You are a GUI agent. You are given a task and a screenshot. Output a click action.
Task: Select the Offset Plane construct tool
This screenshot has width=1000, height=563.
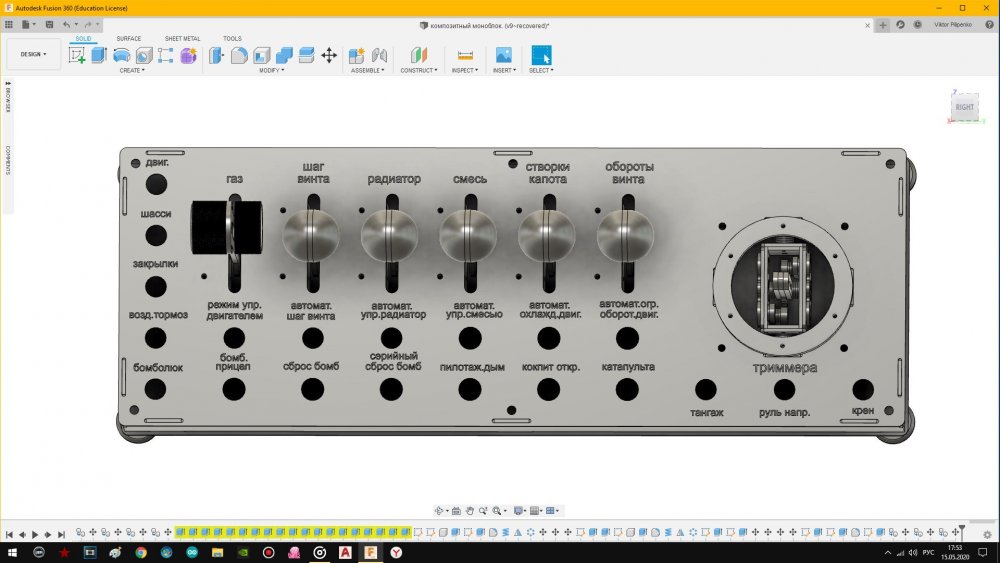click(419, 55)
